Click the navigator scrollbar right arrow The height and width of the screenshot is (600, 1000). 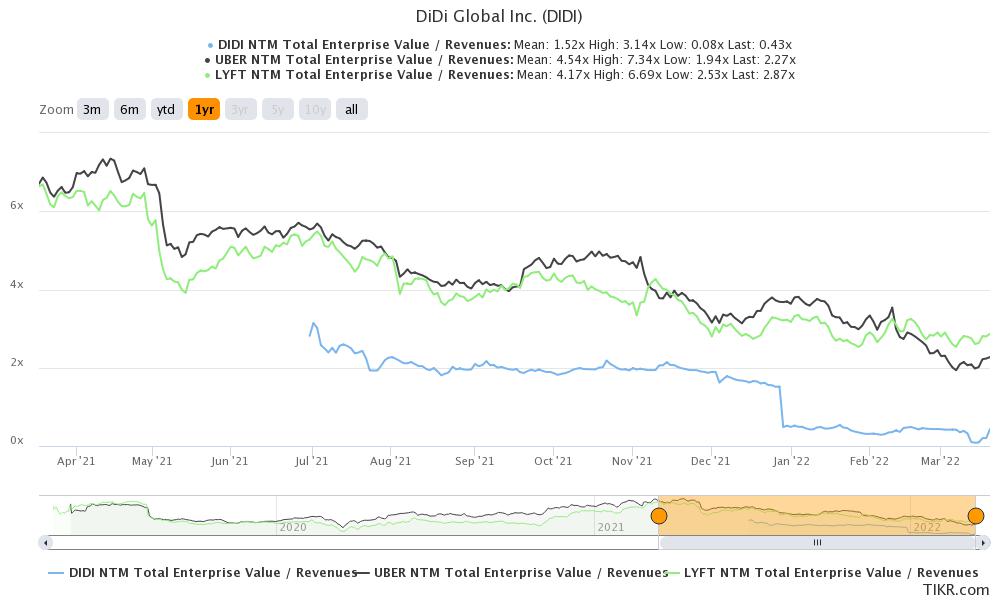tap(983, 543)
